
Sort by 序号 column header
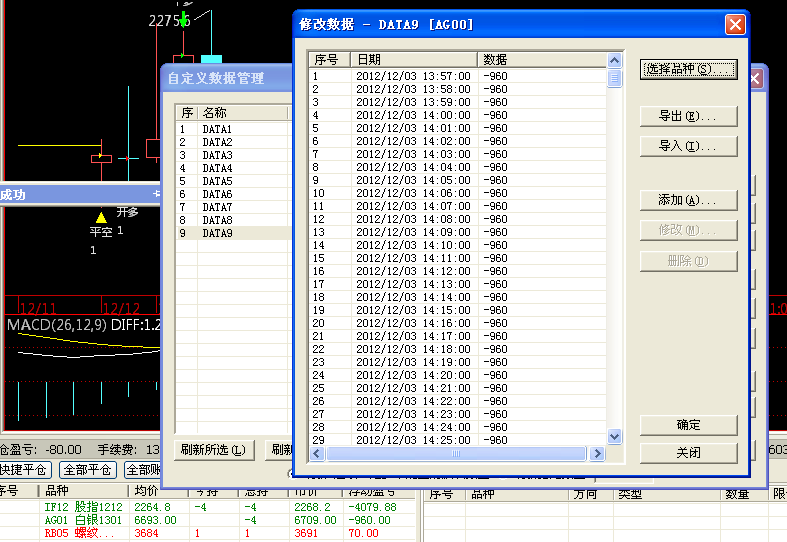[329, 60]
